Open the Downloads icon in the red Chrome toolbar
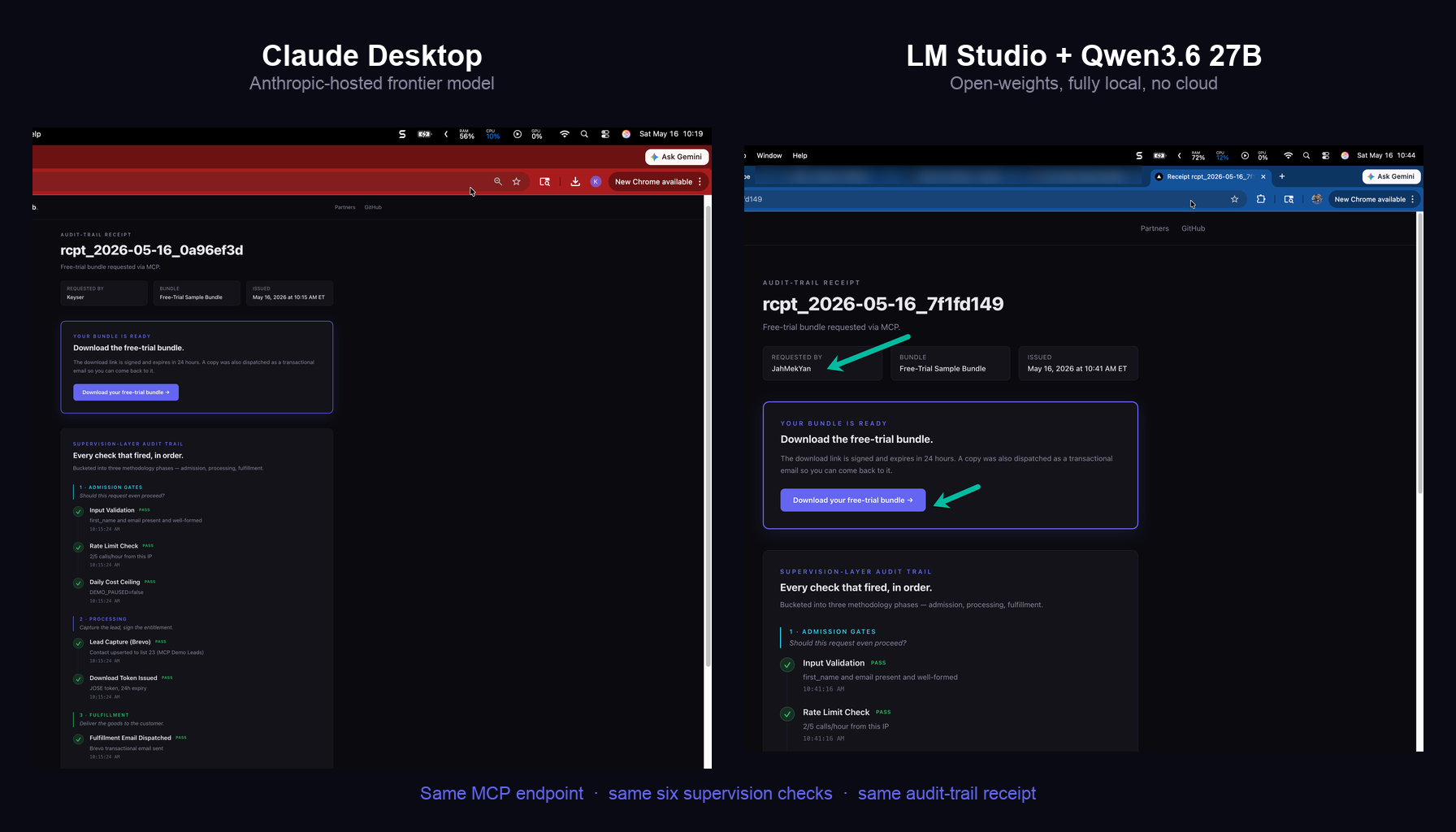1456x832 pixels. click(x=575, y=181)
